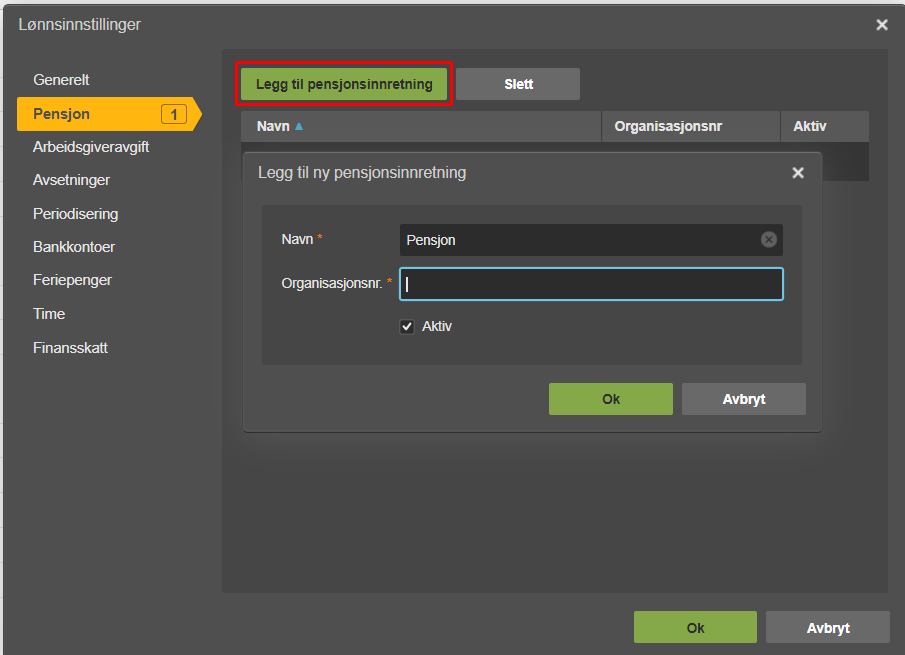
Task: Select the Time section
Action: click(x=49, y=314)
